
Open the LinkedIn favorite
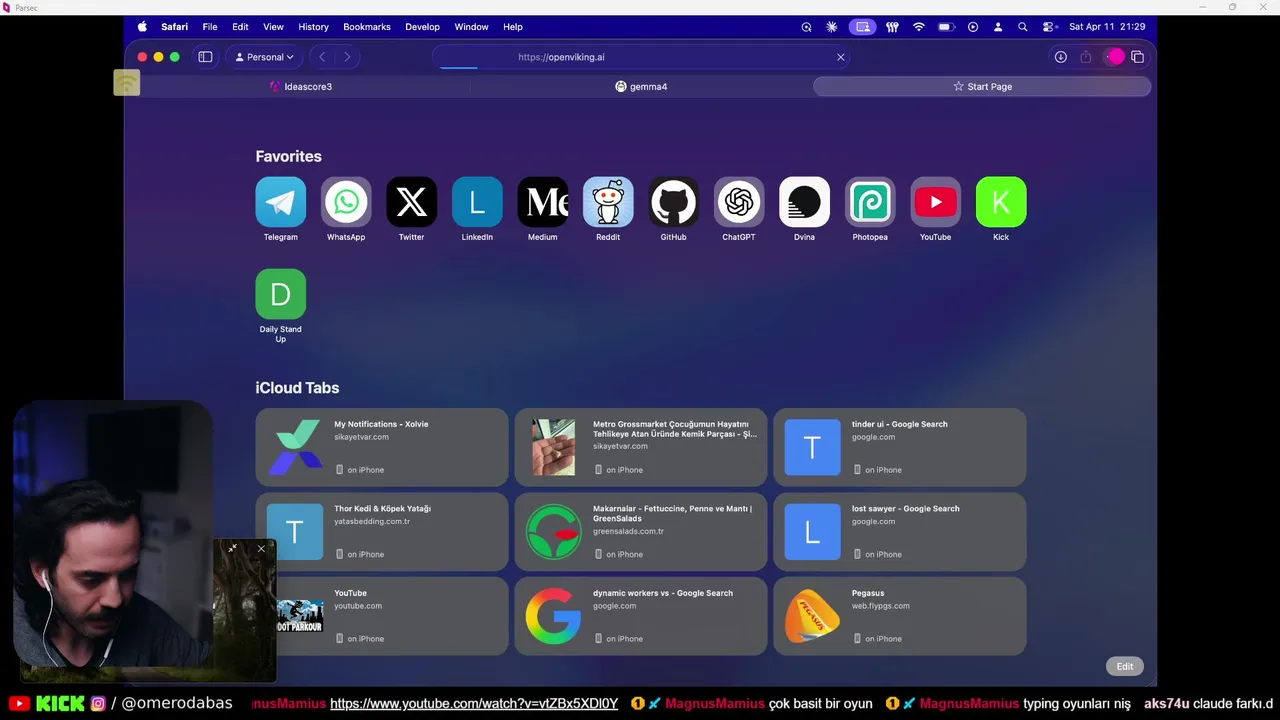point(477,202)
